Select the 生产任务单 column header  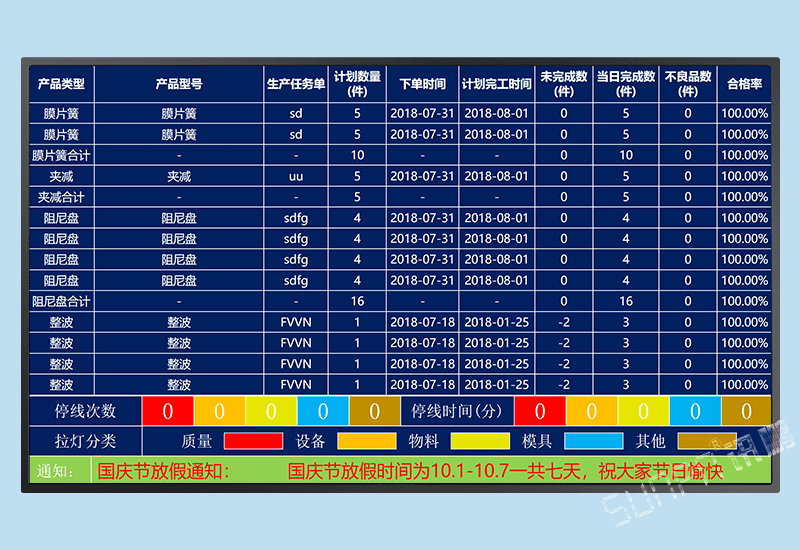[x=296, y=84]
